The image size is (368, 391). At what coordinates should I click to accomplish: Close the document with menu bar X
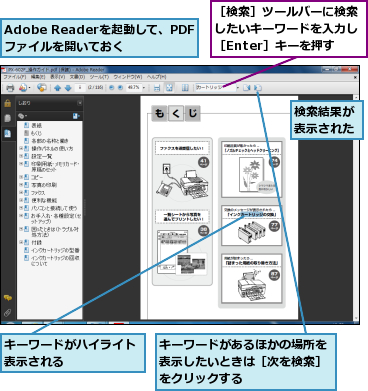355,77
